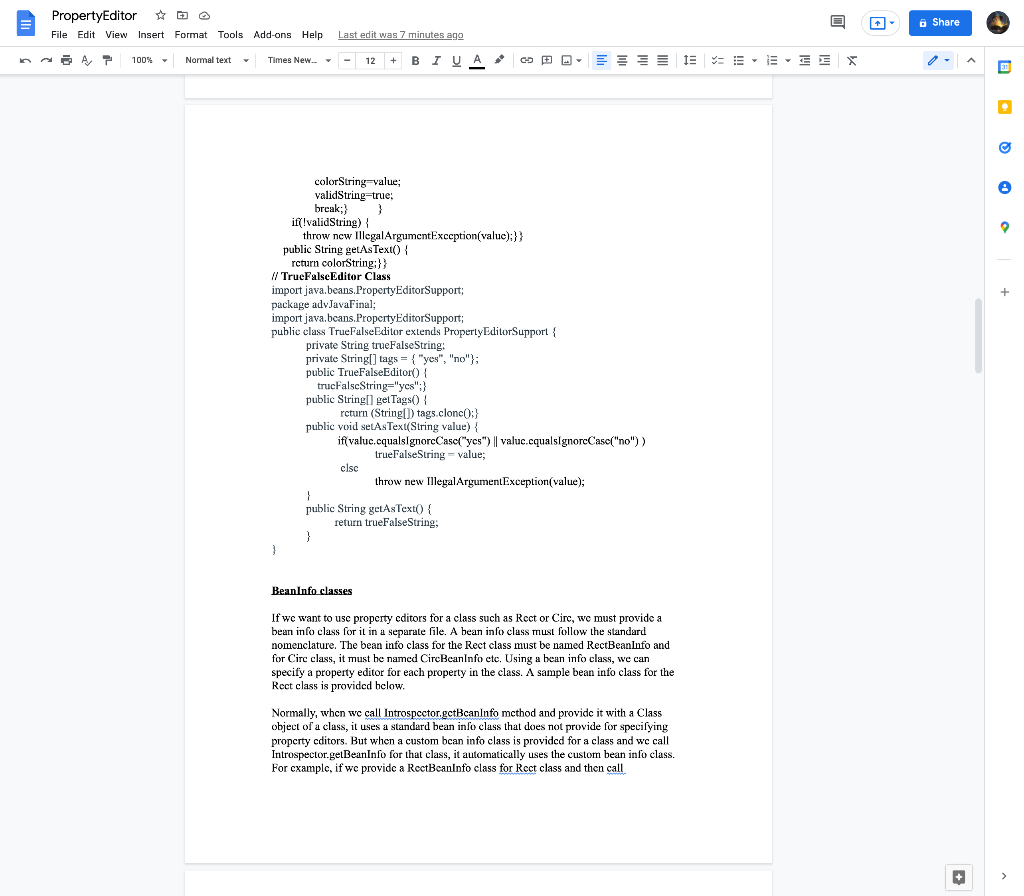
Task: Open the Google Keep sidebar panel
Action: pyautogui.click(x=1004, y=107)
